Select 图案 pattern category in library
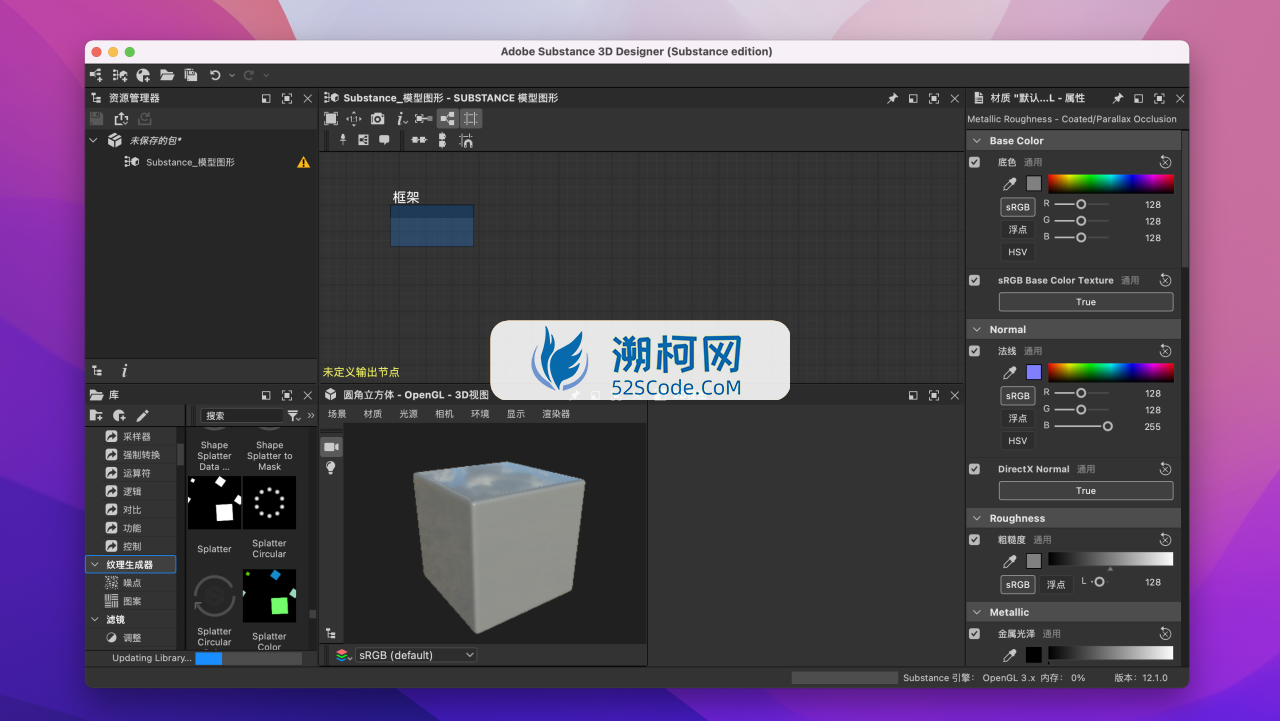Image resolution: width=1280 pixels, height=721 pixels. (x=132, y=601)
